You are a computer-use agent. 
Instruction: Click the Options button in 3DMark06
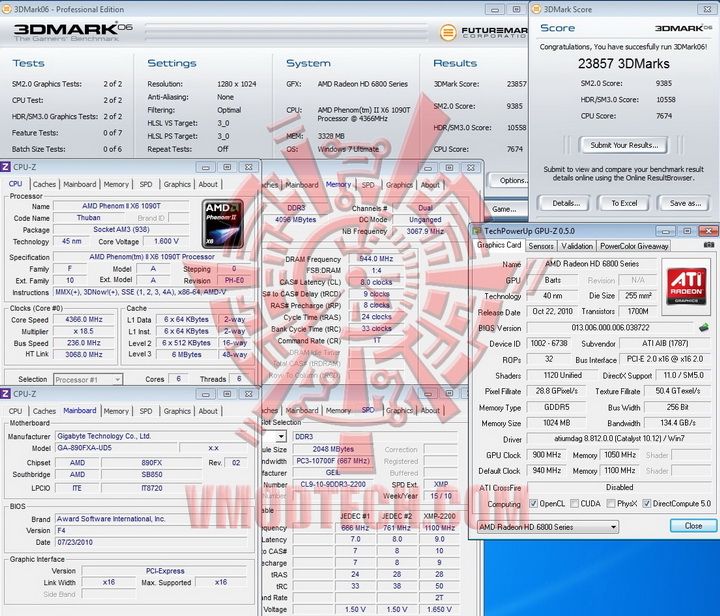pyautogui.click(x=509, y=180)
